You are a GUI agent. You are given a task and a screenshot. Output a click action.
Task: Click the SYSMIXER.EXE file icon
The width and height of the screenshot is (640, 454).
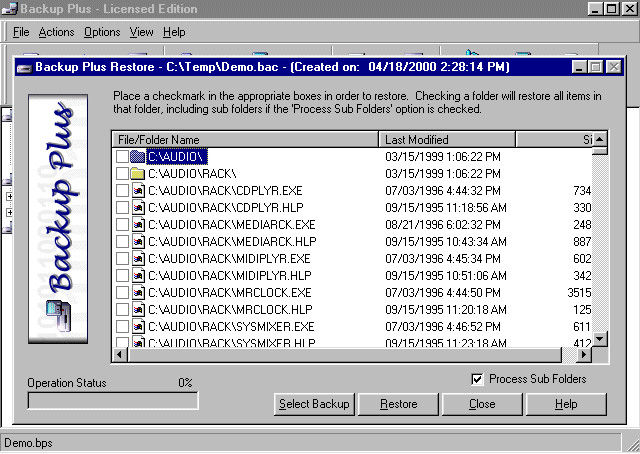[x=138, y=327]
